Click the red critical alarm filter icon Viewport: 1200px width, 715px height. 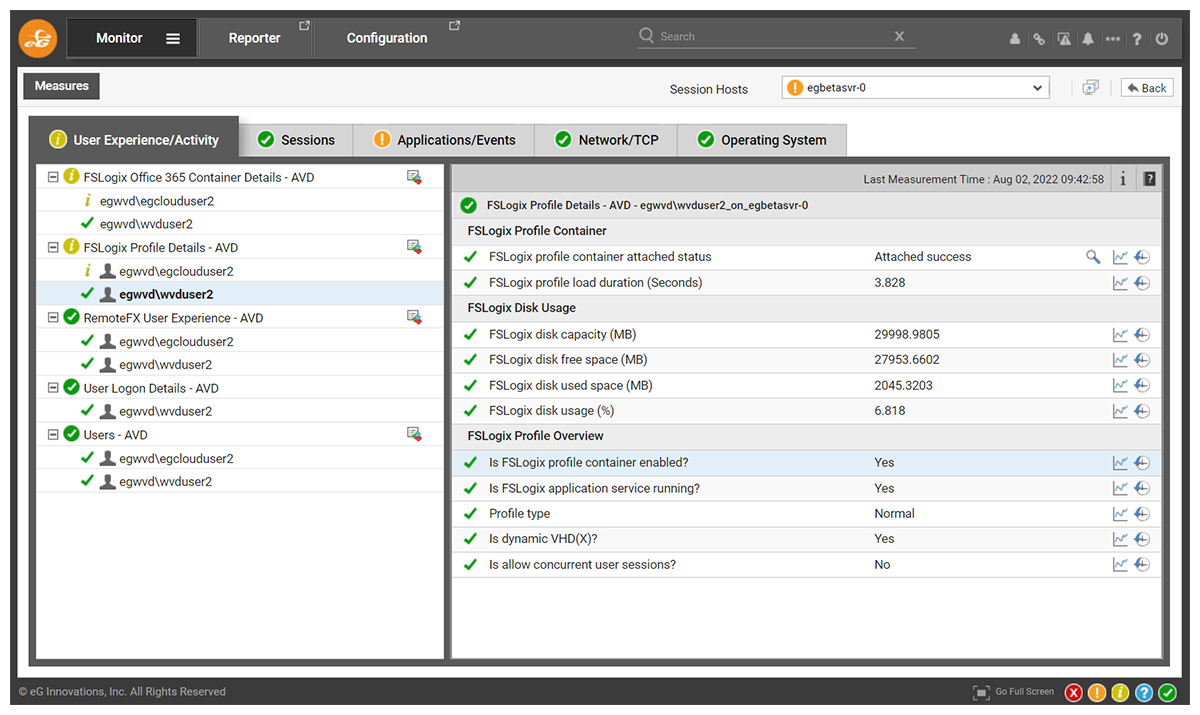1074,693
